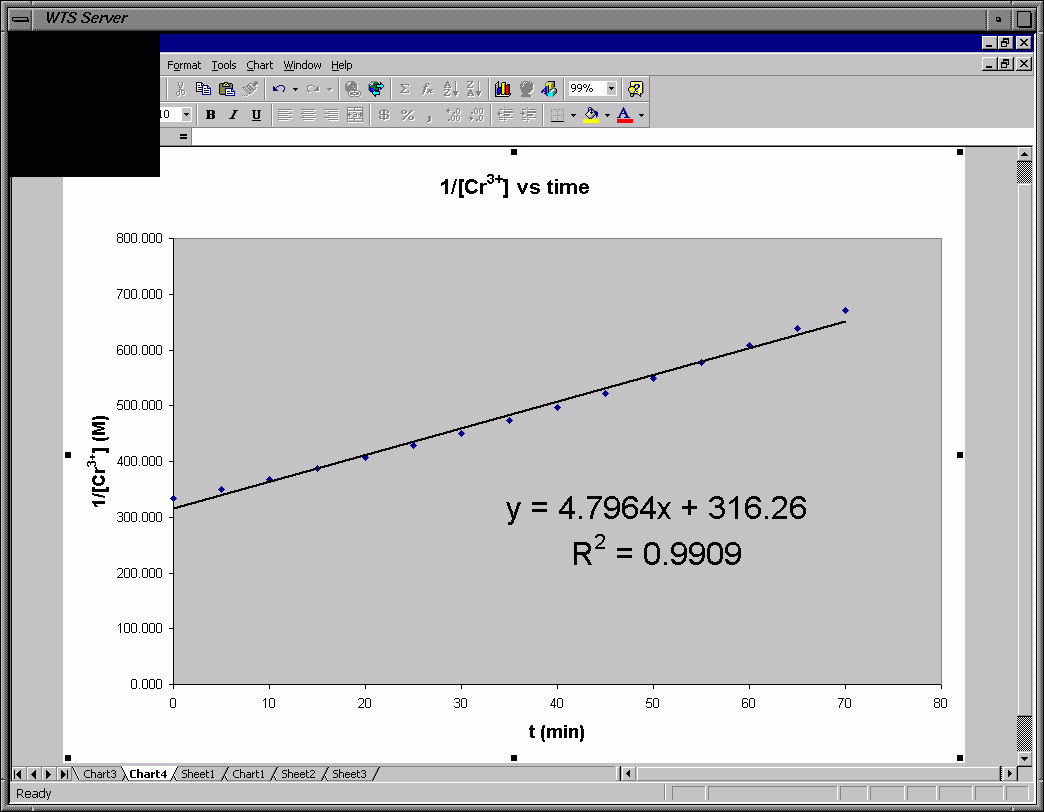Open the Font Color dropdown arrow
The height and width of the screenshot is (812, 1044).
(641, 115)
